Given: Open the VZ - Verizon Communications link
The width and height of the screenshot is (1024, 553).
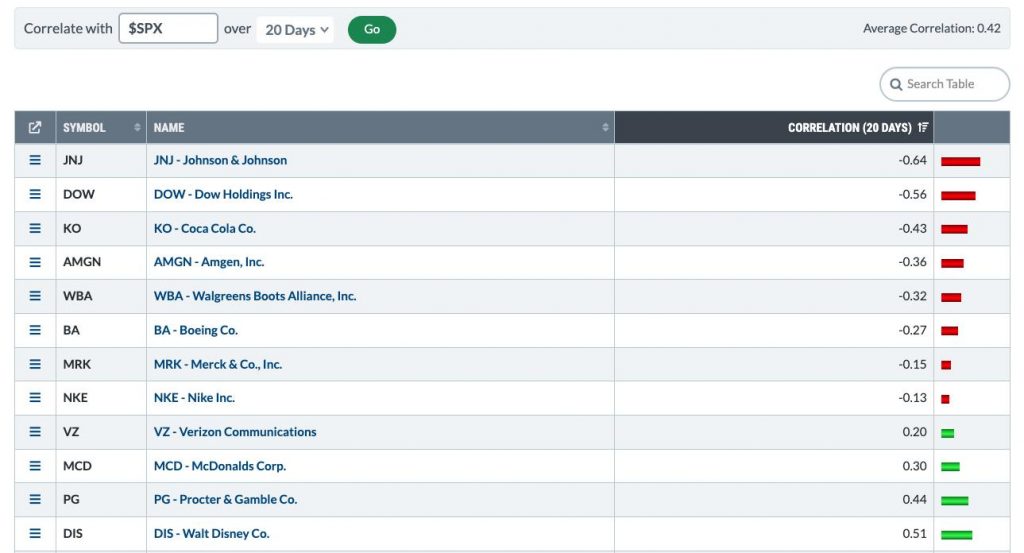Looking at the screenshot, I should pyautogui.click(x=234, y=432).
